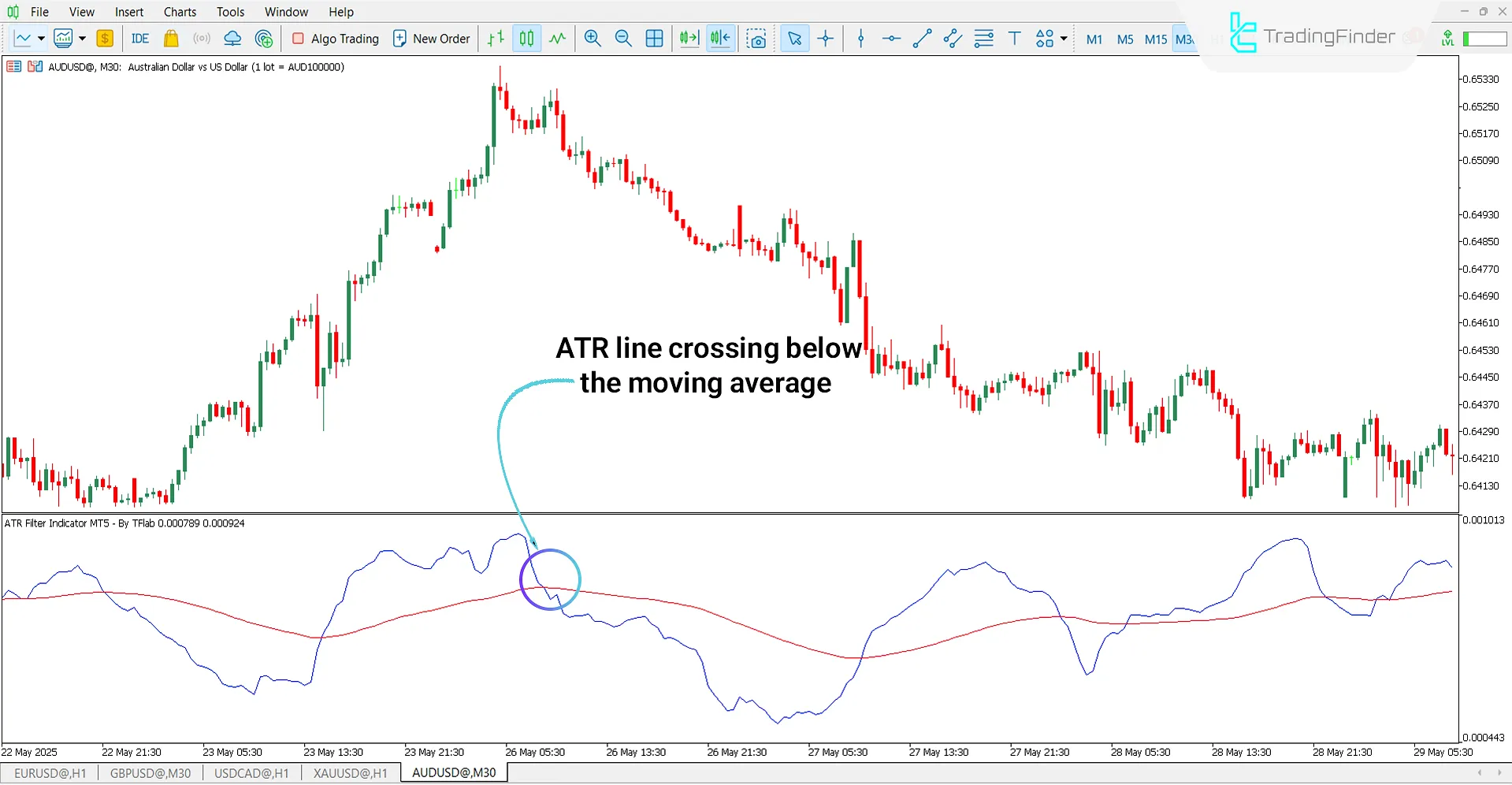The height and width of the screenshot is (785, 1512).
Task: Select the trendline drawing tool
Action: point(922,39)
